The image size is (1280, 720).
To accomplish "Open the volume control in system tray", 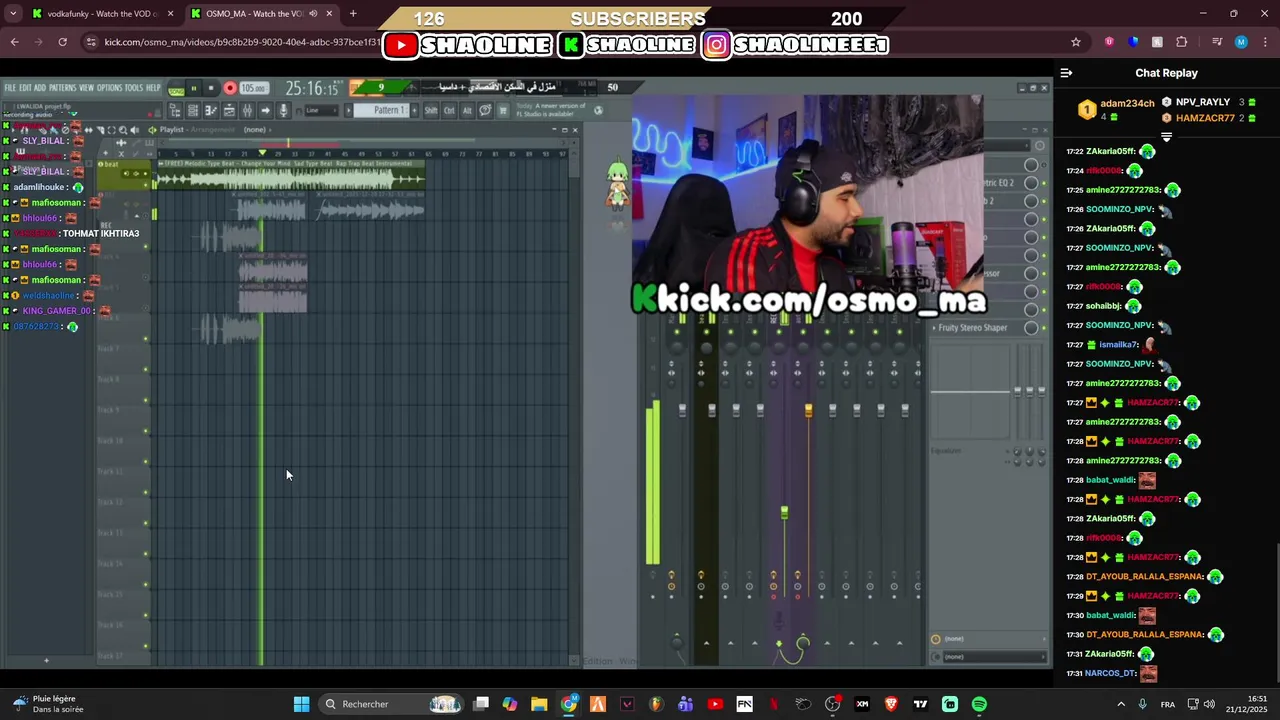I will click(1209, 704).
